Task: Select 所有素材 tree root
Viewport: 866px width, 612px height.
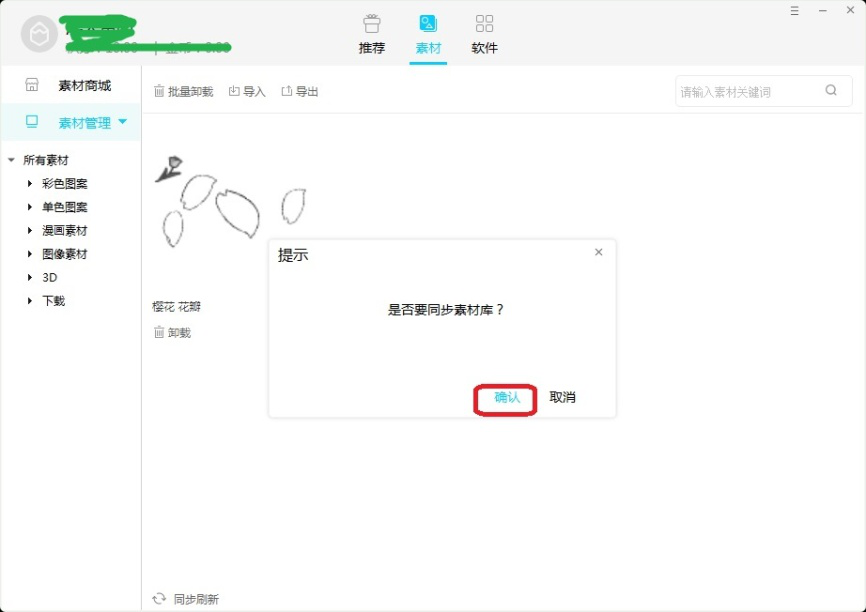Action: point(46,160)
